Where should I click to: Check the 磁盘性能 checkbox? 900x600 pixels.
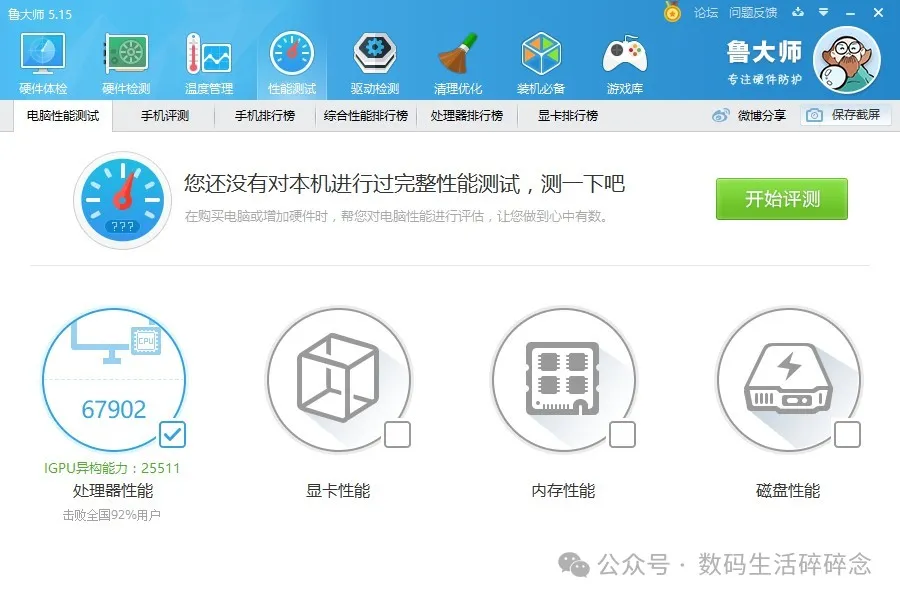(x=847, y=435)
